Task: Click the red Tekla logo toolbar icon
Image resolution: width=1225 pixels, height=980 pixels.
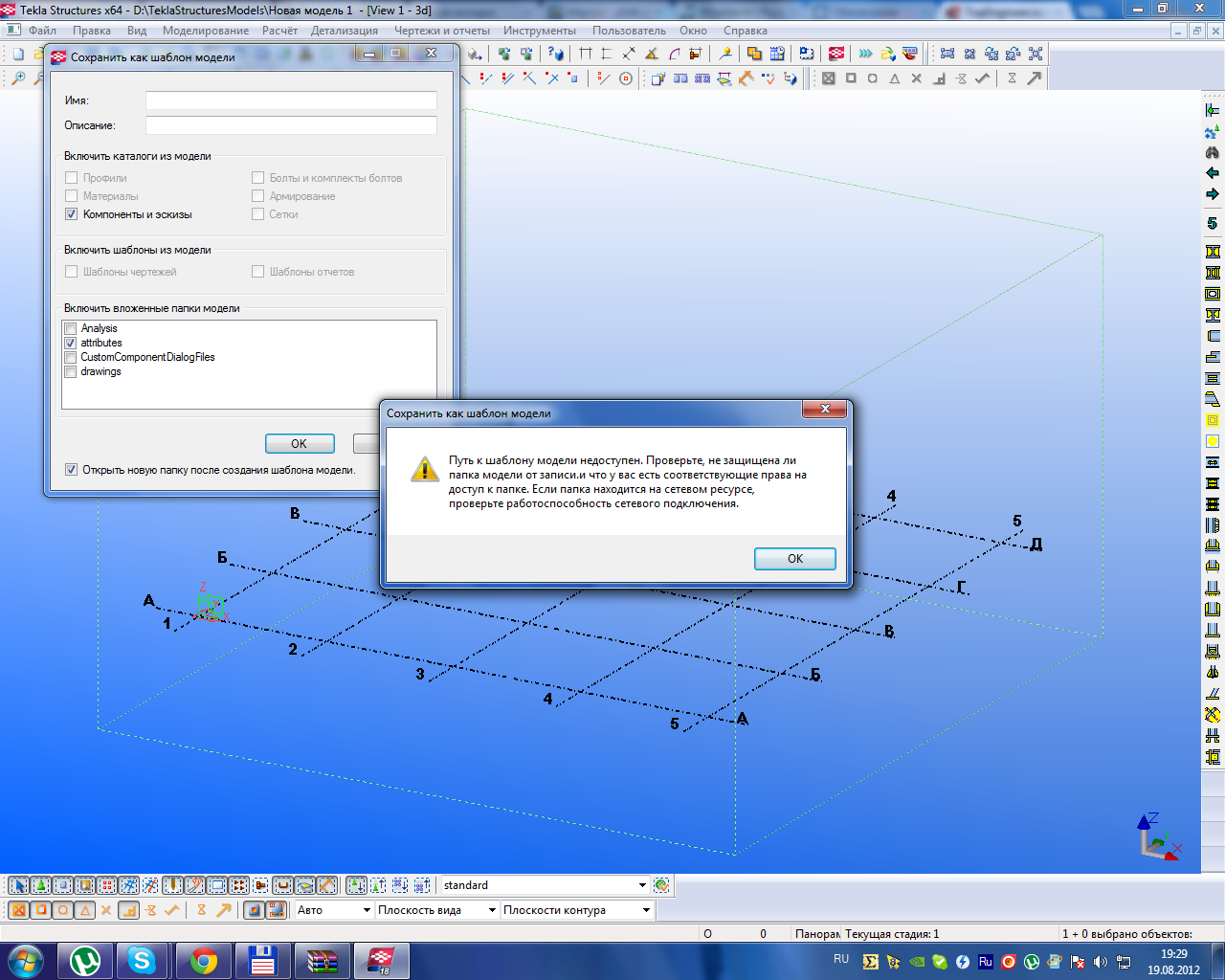Action: coord(836,54)
